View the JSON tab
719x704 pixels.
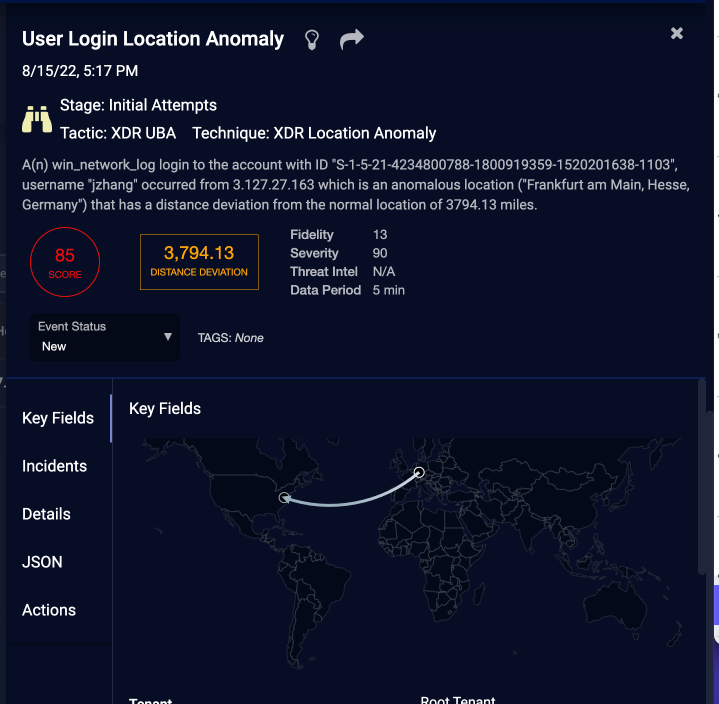pyautogui.click(x=42, y=562)
